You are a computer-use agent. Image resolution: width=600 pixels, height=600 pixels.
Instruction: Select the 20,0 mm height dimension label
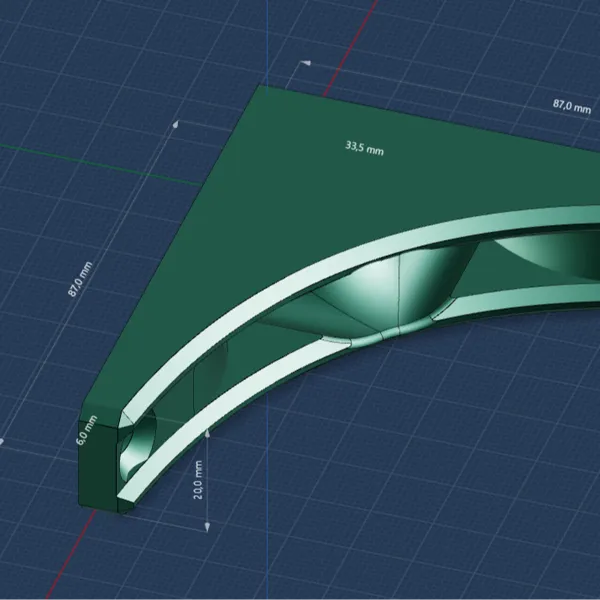pos(198,480)
